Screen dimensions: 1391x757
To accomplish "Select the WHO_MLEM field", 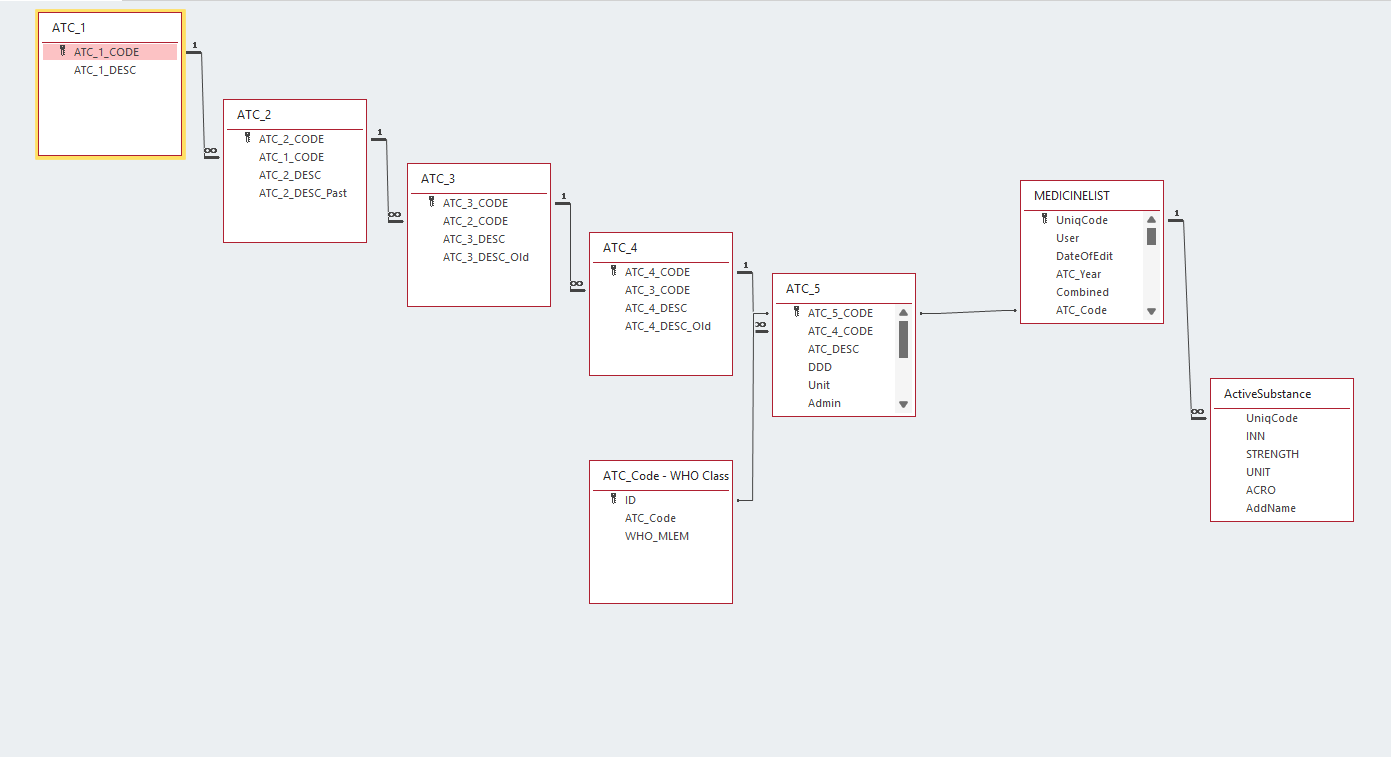I will pos(657,536).
